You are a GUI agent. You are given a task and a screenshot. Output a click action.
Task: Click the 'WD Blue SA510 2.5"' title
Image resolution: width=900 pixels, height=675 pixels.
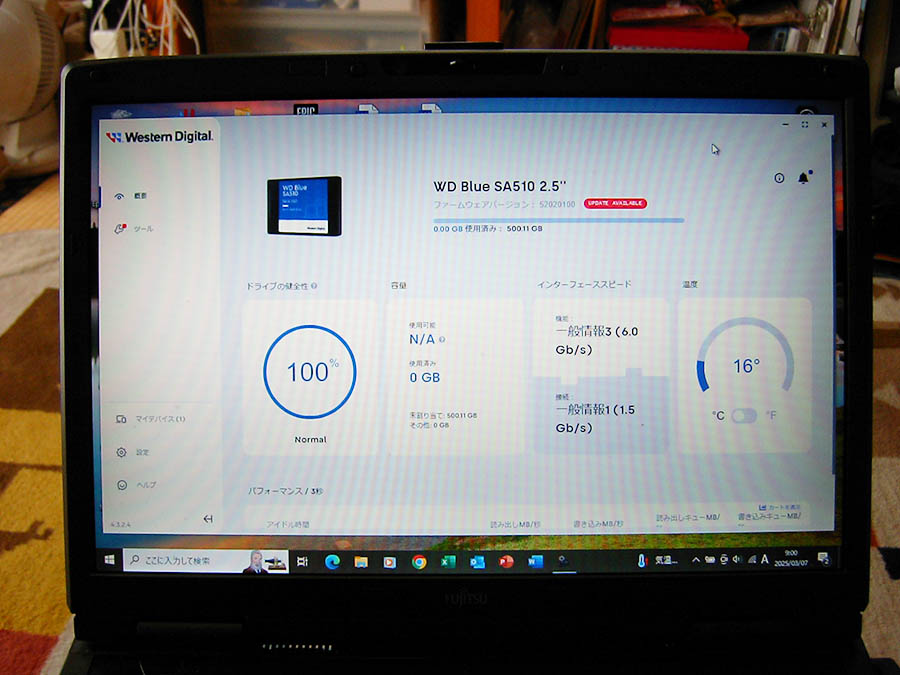(x=499, y=186)
